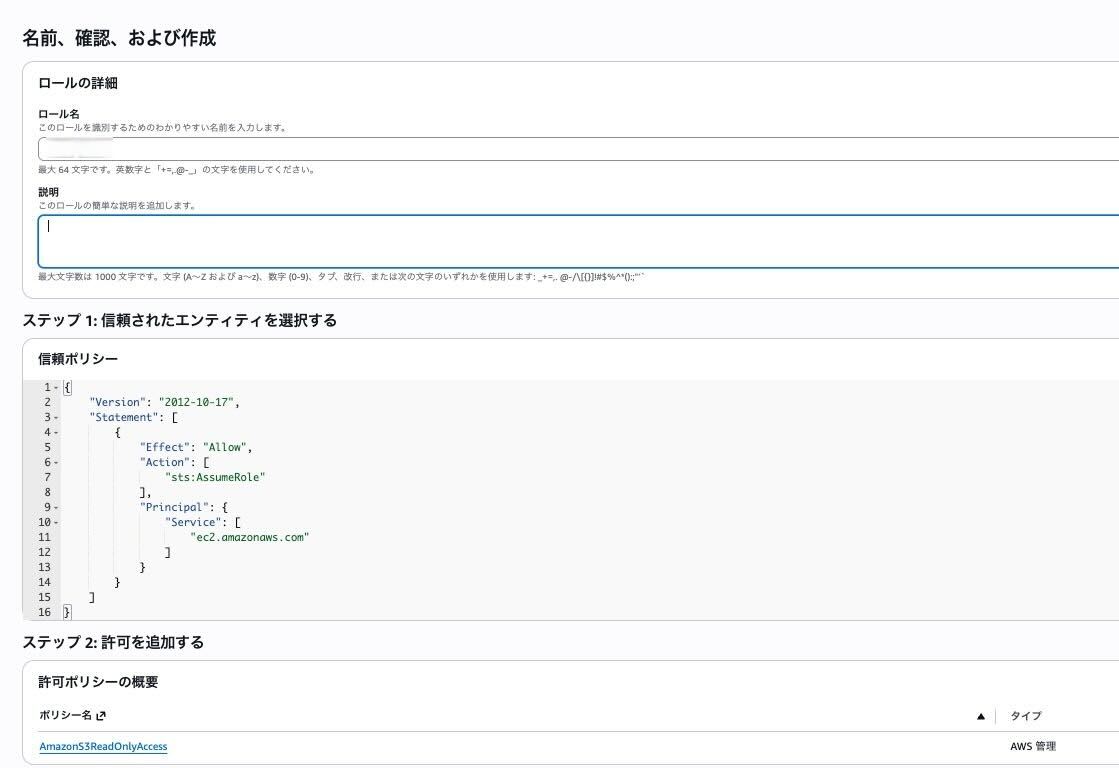Place cursor on "ec2.amazonaws.com" service value
Screen dimensions: 1119x768
tap(250, 537)
